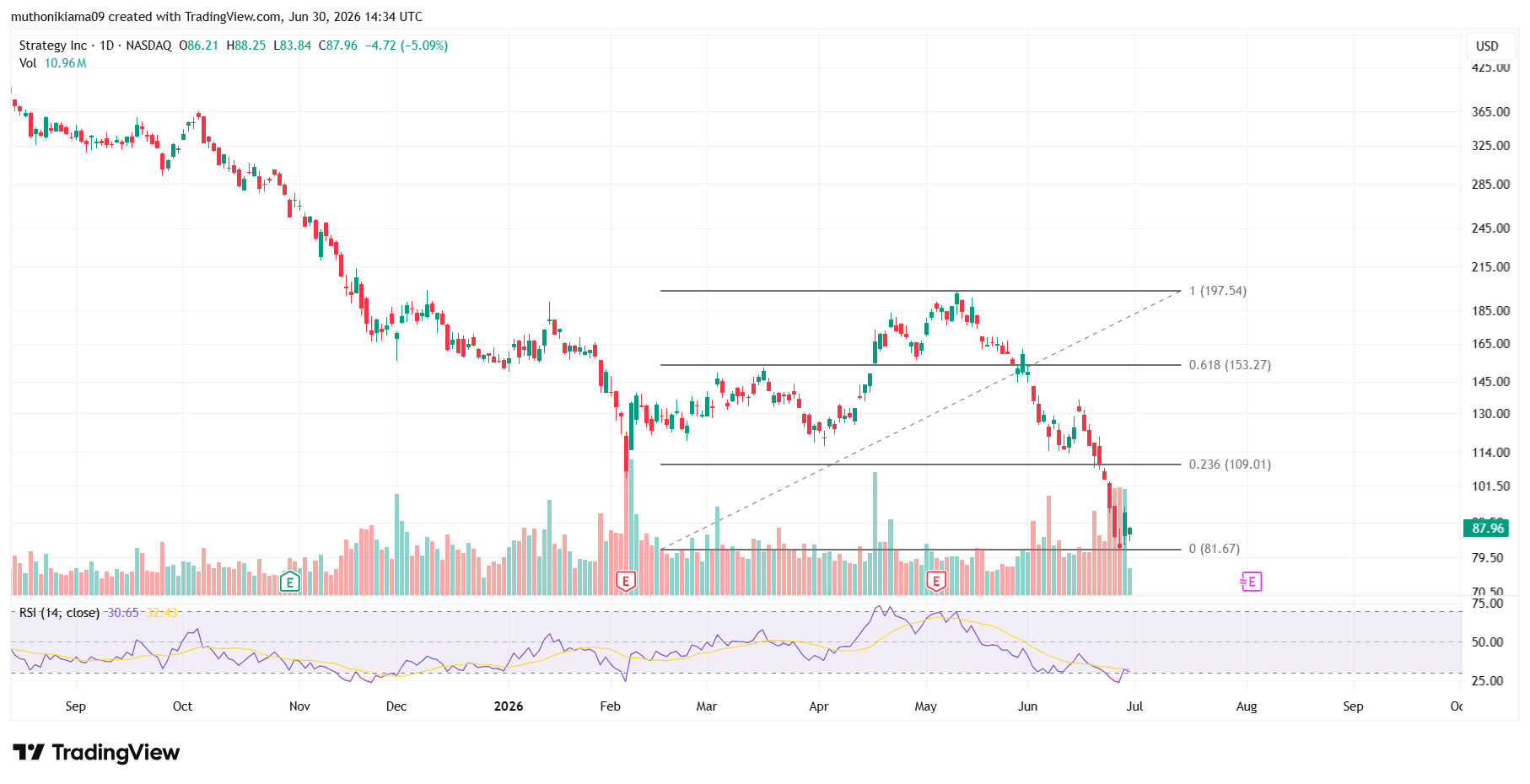
Task: Open the purple upcoming earnings marker
Action: pos(1251,582)
